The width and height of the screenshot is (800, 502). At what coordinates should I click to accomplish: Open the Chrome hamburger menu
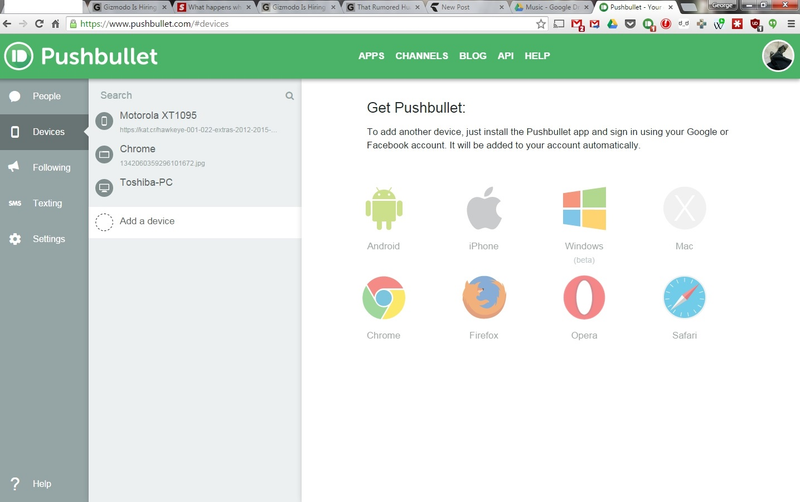click(x=791, y=23)
